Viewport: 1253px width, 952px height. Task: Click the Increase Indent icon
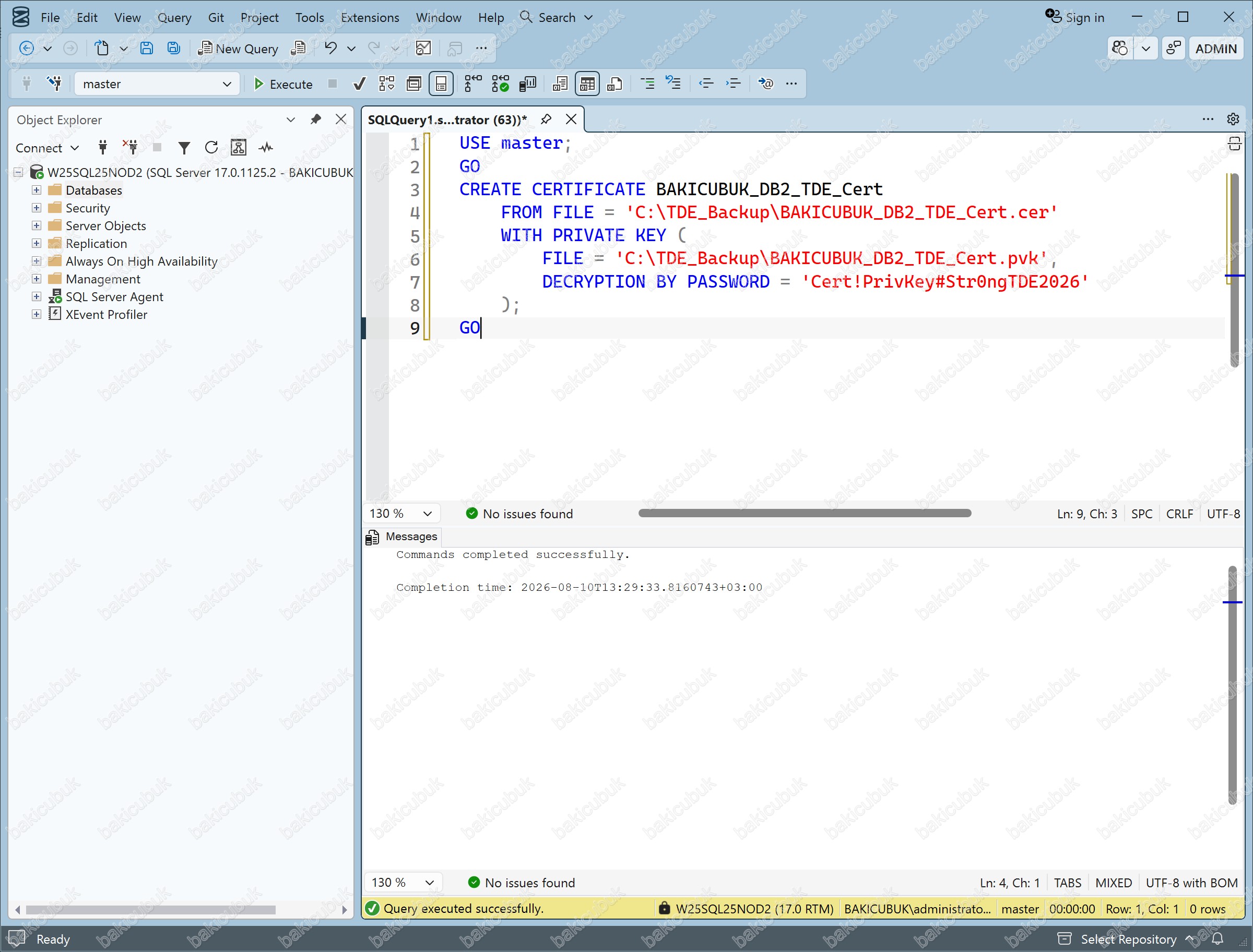[x=734, y=84]
